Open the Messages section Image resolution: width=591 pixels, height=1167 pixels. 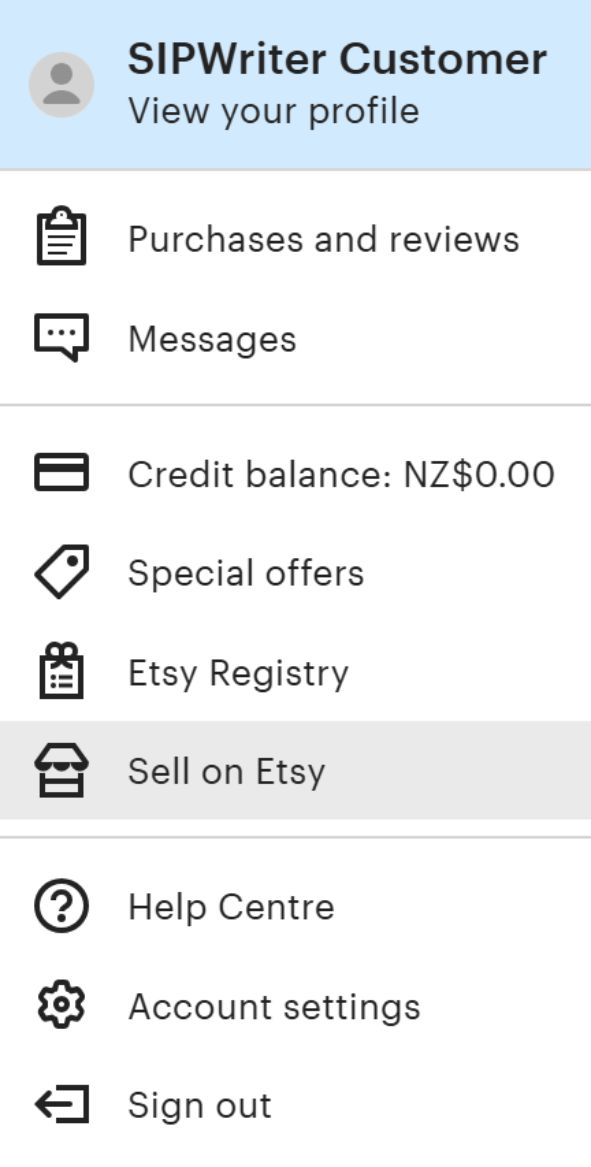coord(212,338)
